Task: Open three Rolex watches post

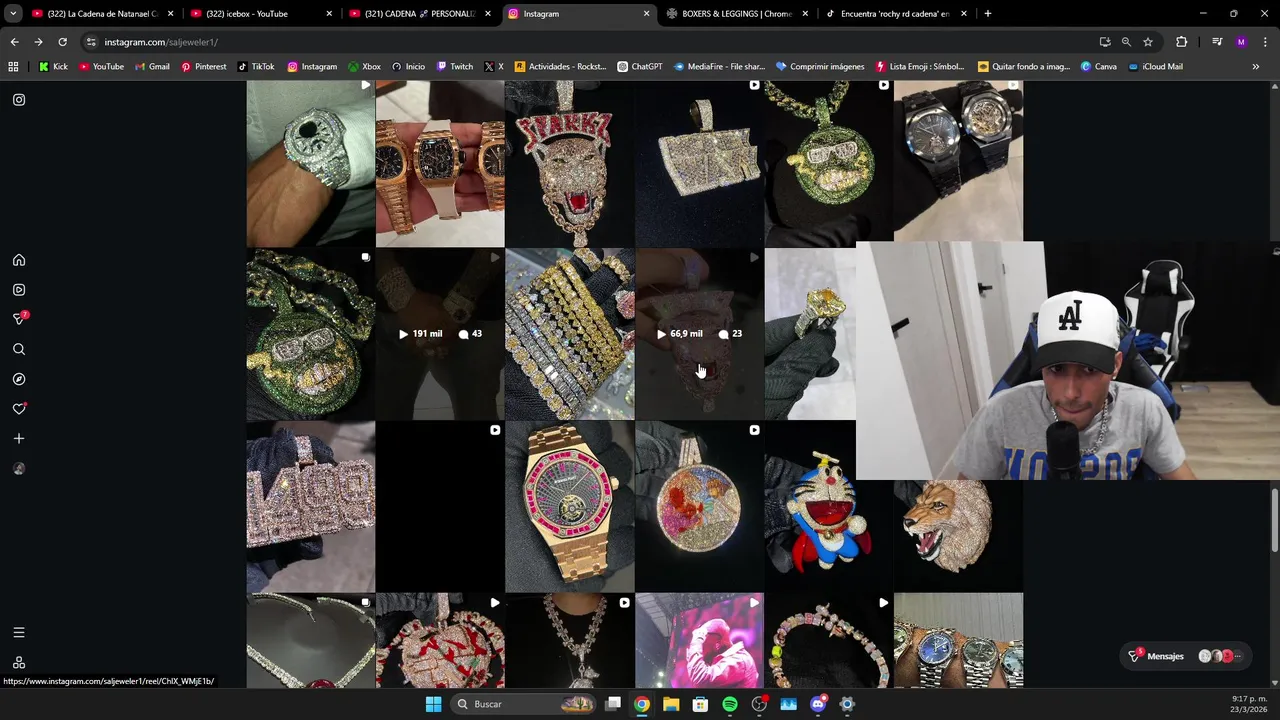Action: point(958,640)
